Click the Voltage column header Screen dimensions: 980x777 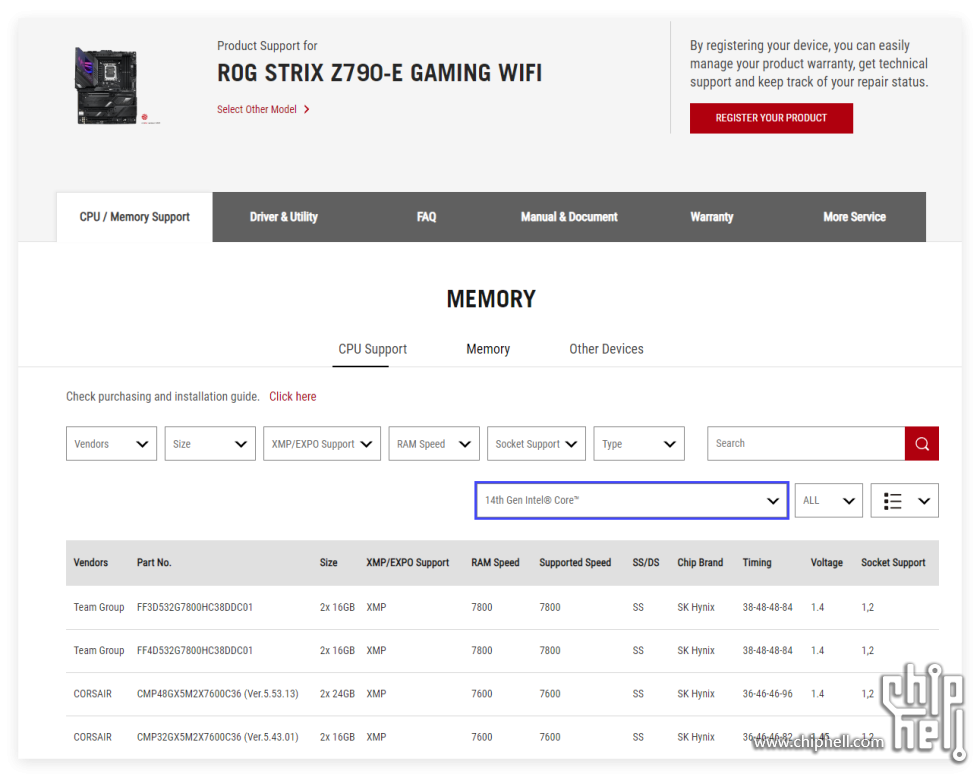click(x=826, y=563)
